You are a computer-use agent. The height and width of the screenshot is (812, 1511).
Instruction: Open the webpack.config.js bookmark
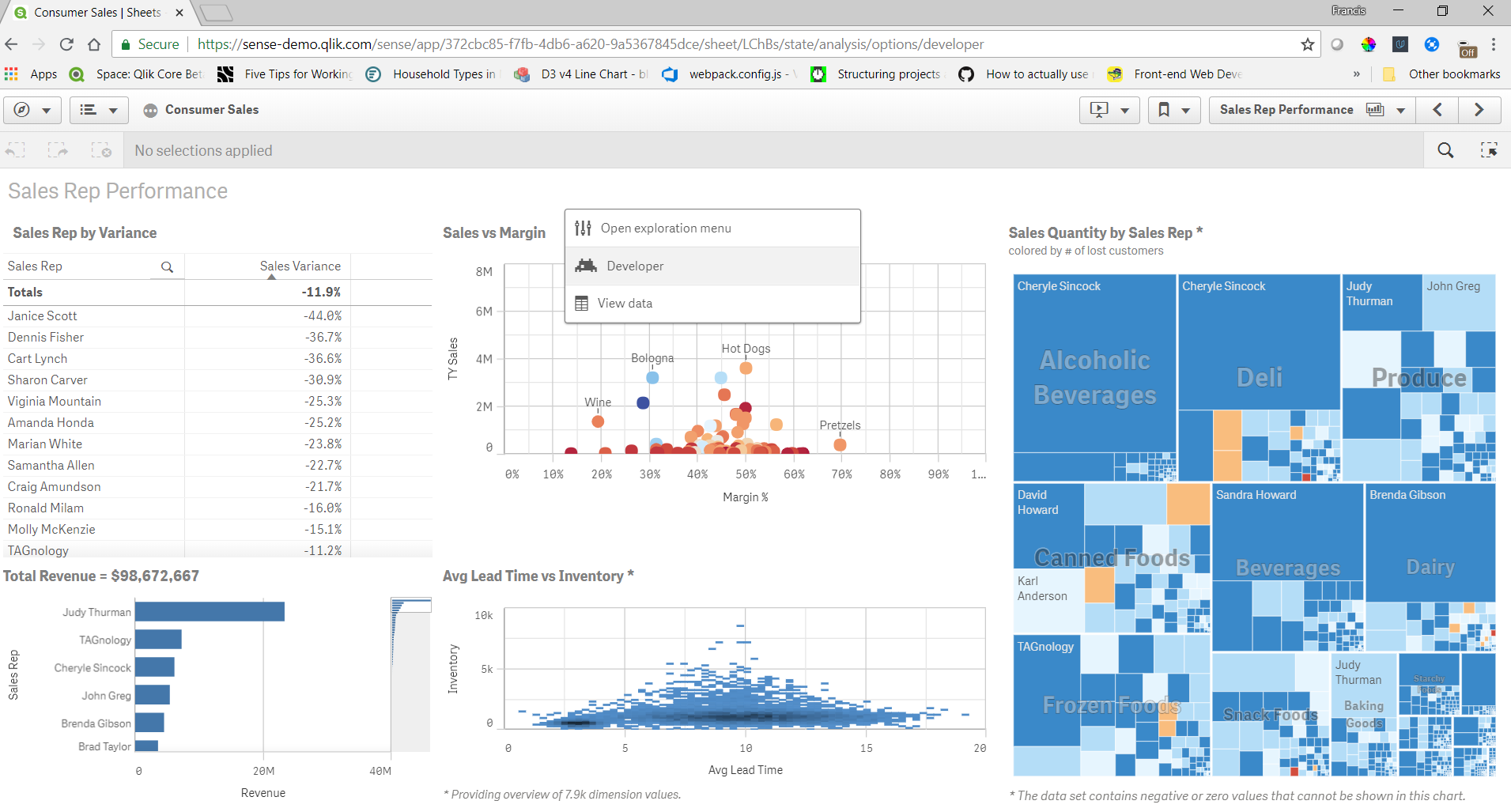point(729,74)
